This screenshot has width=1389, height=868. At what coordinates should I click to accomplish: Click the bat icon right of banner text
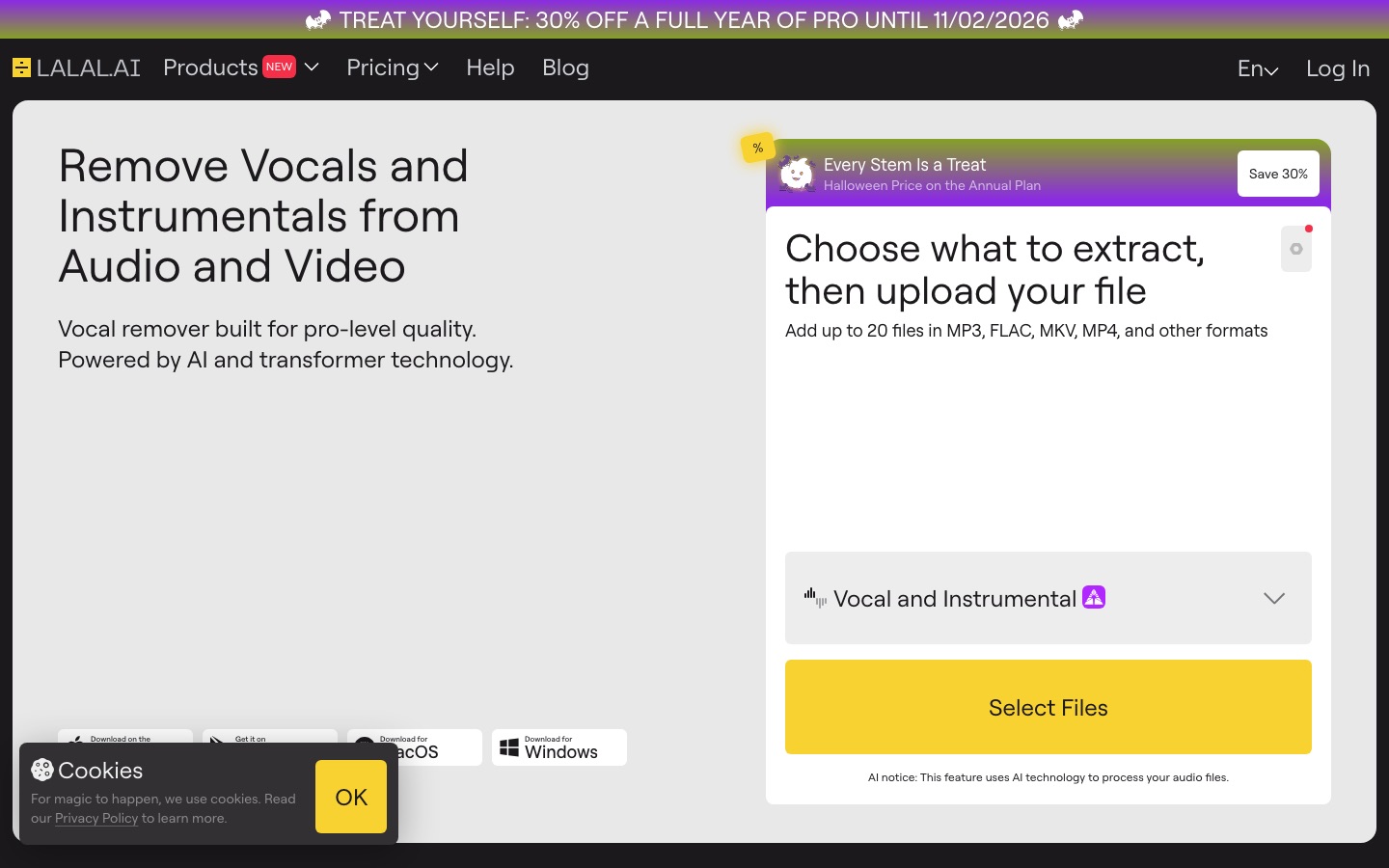coord(1071,20)
